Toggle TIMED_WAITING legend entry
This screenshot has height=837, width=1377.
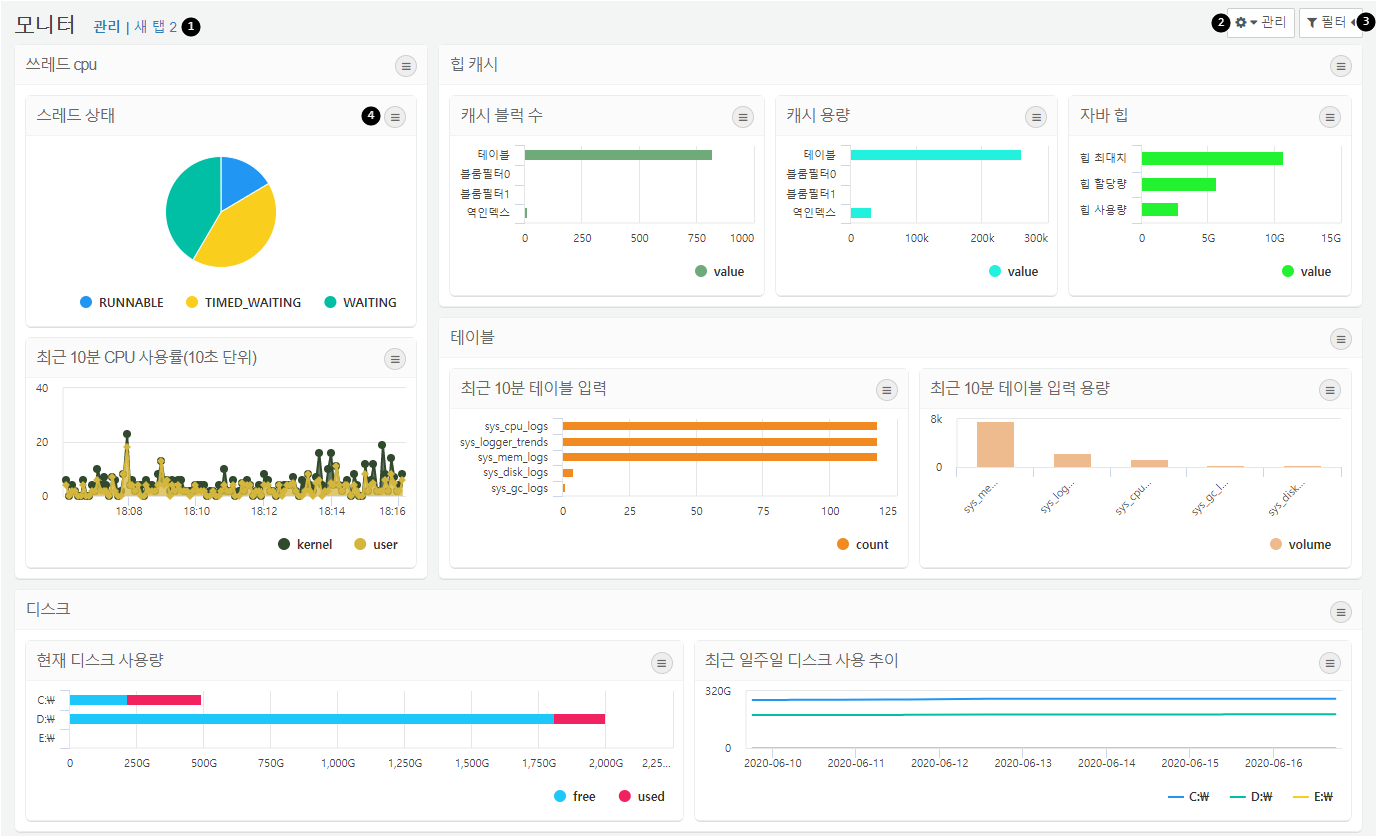[x=243, y=302]
